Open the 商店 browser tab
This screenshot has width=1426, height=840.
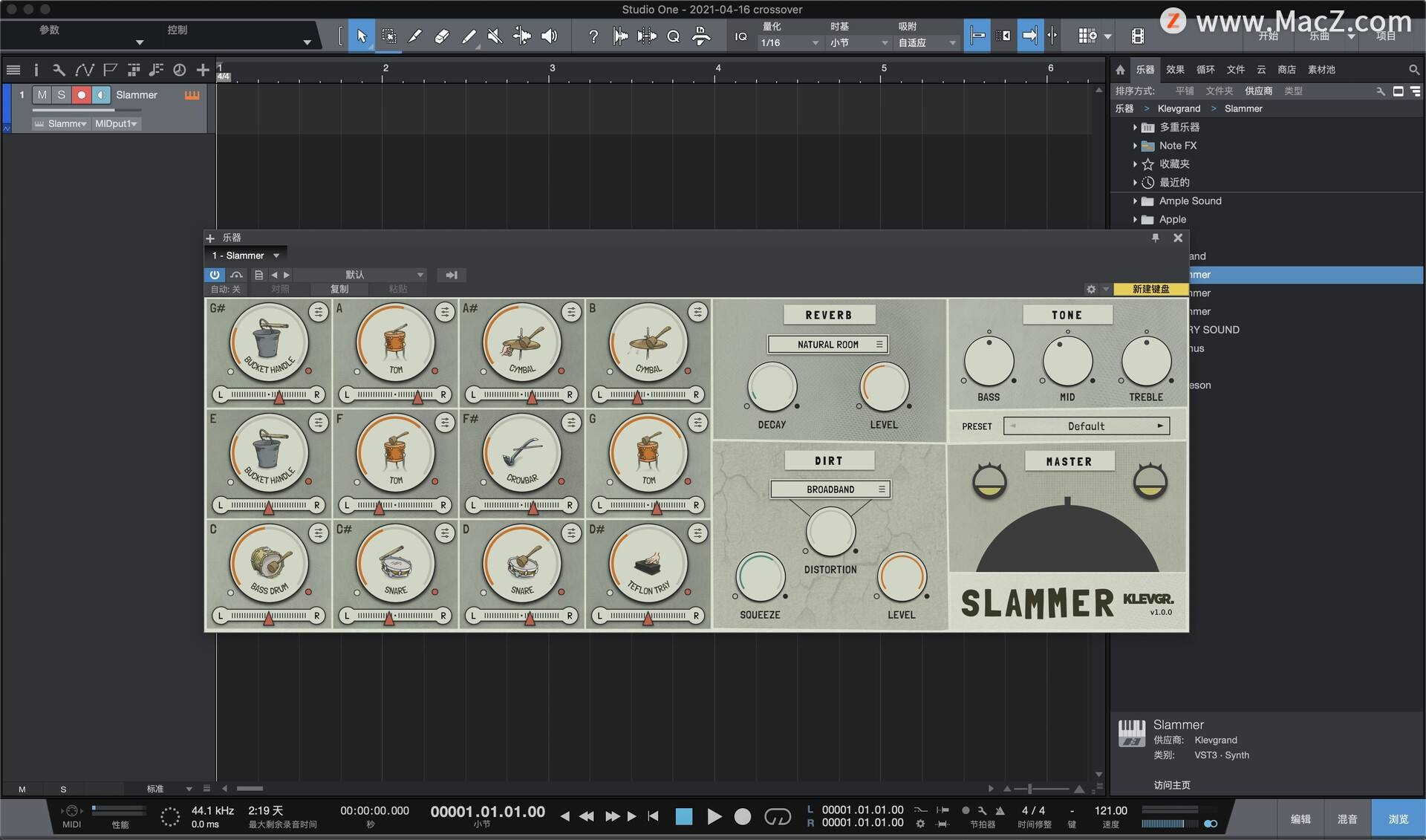(1286, 69)
